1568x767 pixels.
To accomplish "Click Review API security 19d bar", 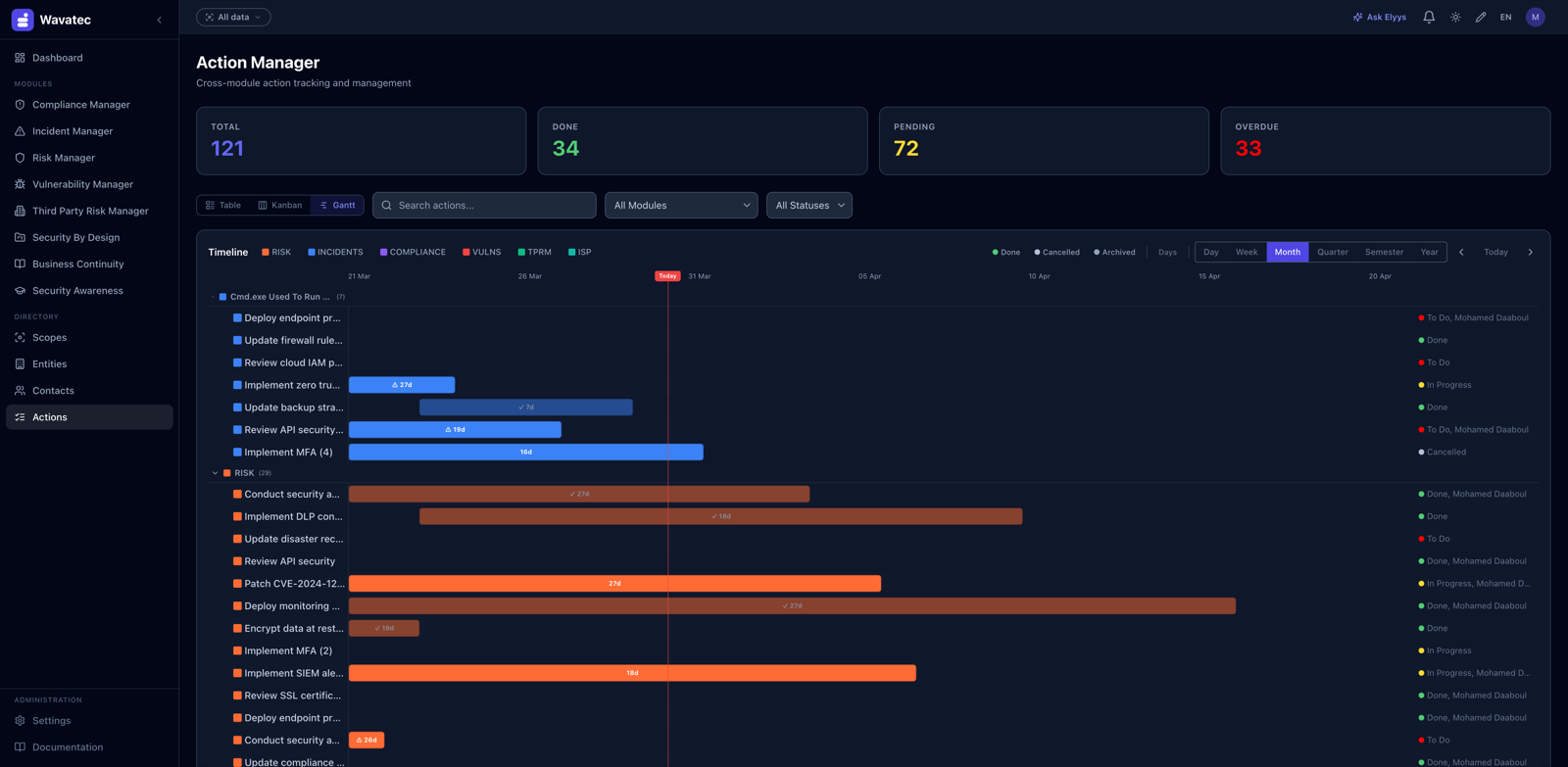I will pyautogui.click(x=455, y=430).
